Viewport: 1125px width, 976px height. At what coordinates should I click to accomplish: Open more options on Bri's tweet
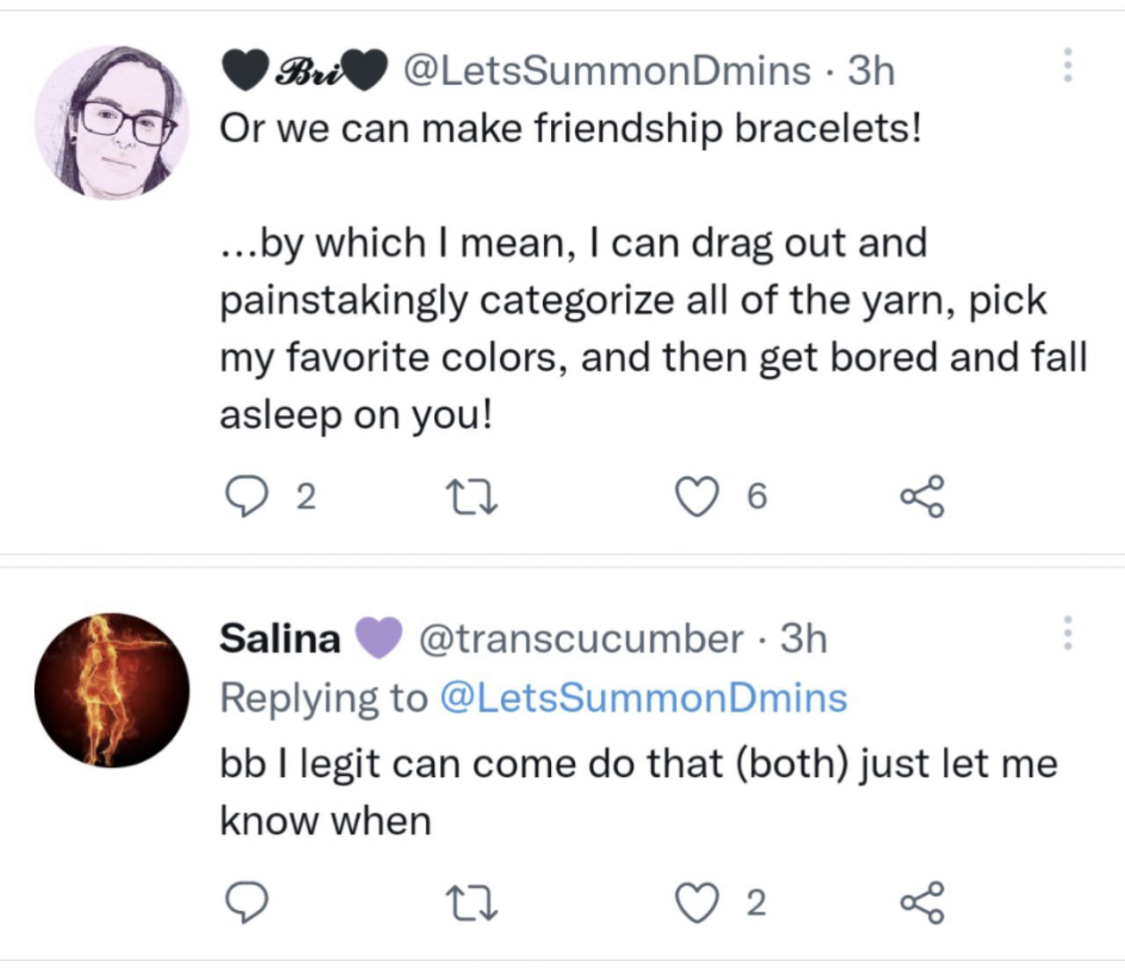[x=1068, y=65]
